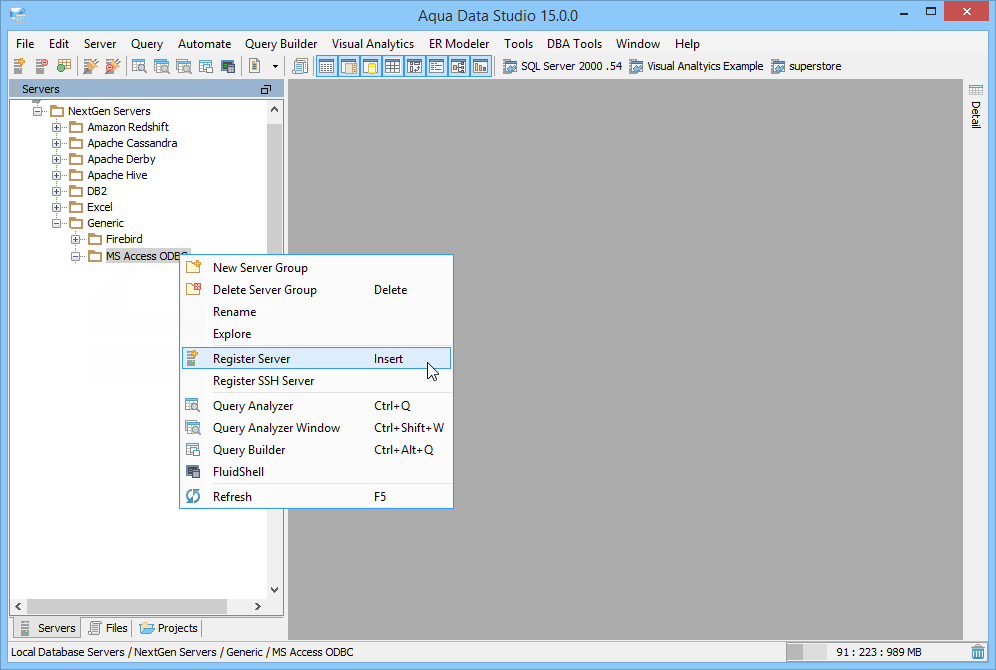
Task: Open the Automate menu
Action: pos(205,44)
